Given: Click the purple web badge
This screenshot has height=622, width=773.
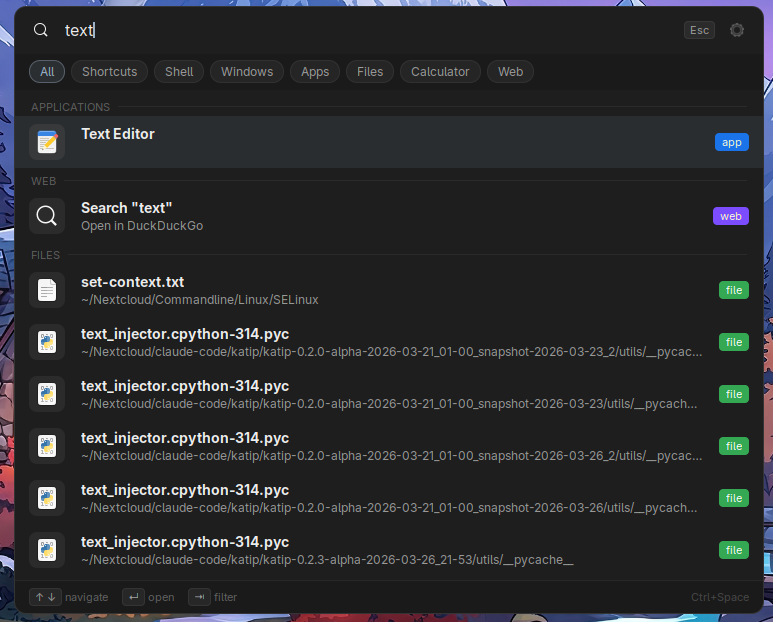Looking at the screenshot, I should 731,216.
